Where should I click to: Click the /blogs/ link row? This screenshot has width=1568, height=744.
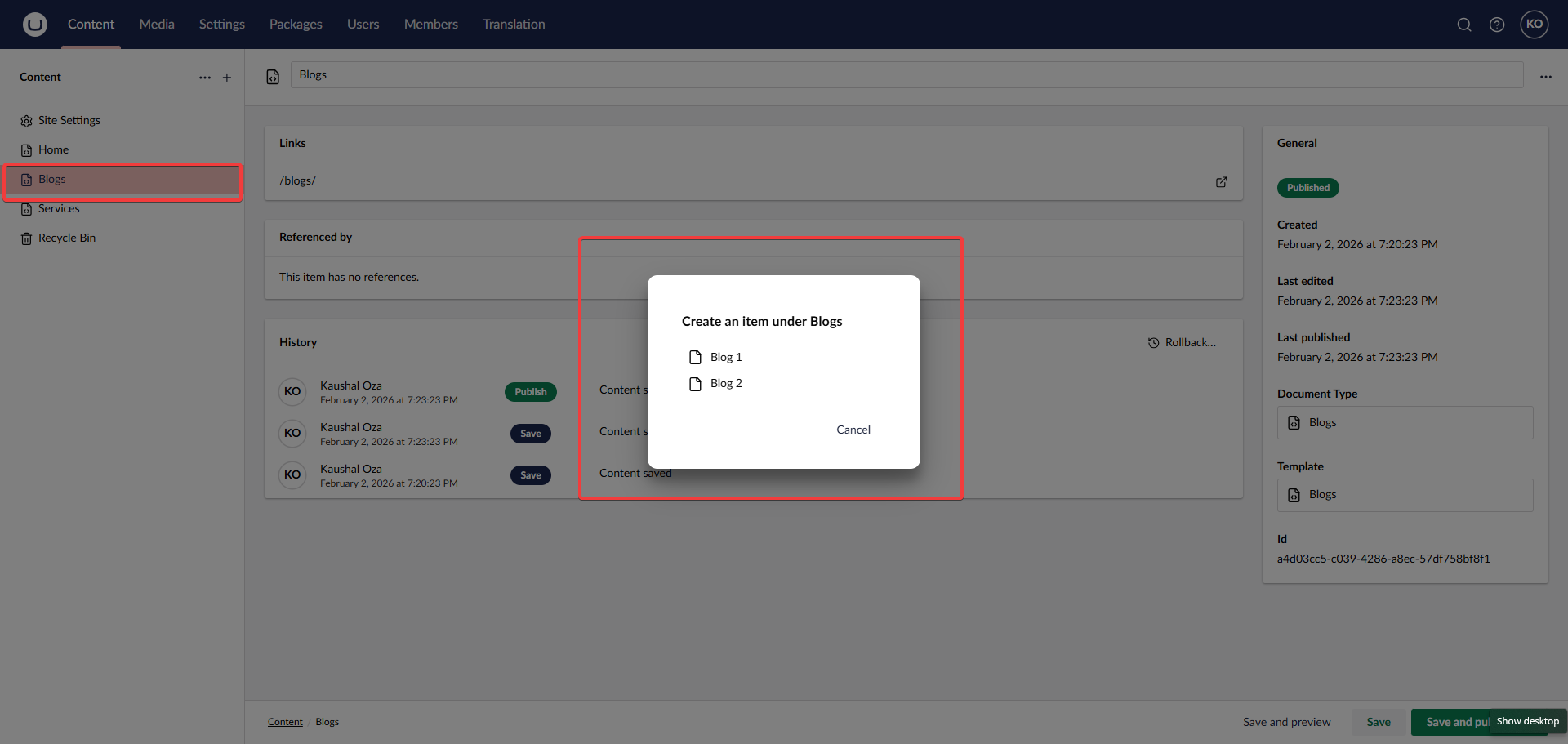point(753,181)
